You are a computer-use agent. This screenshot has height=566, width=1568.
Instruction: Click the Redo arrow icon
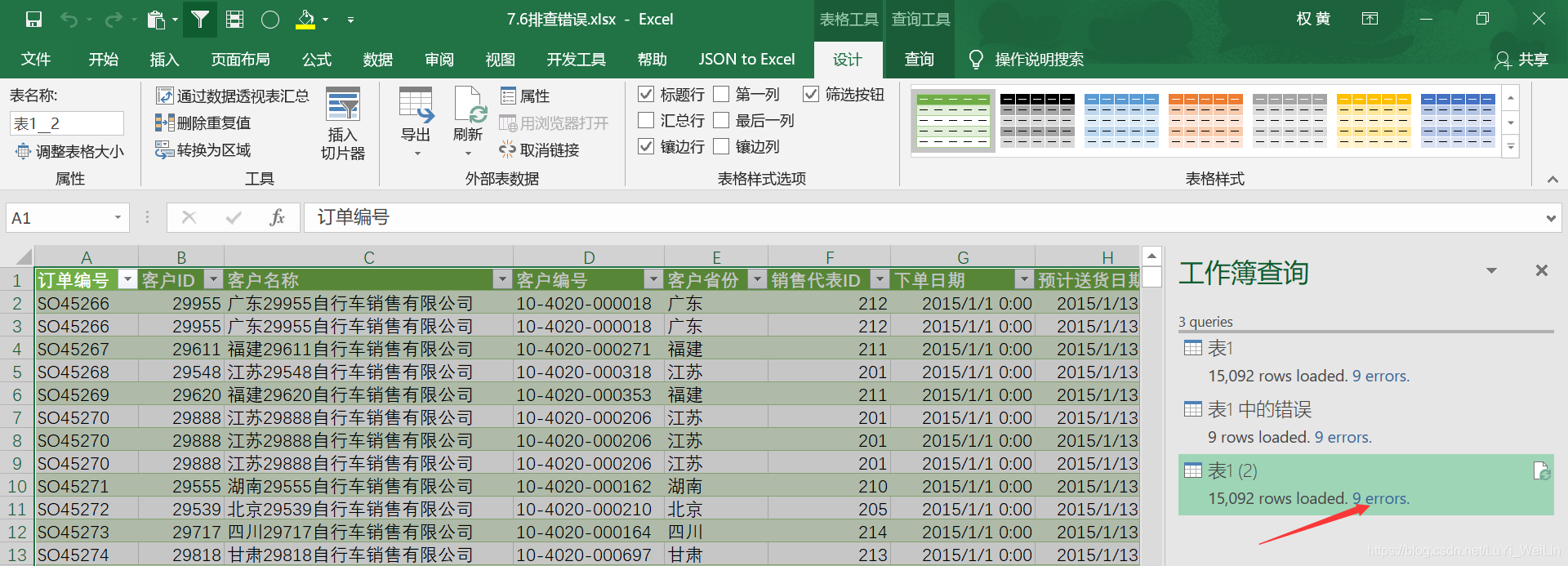pyautogui.click(x=113, y=19)
